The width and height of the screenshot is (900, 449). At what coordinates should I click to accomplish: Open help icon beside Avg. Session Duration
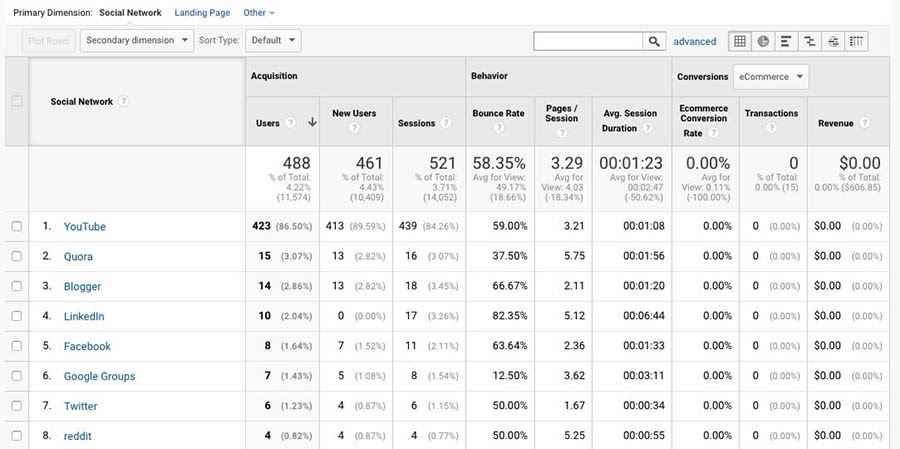click(647, 128)
